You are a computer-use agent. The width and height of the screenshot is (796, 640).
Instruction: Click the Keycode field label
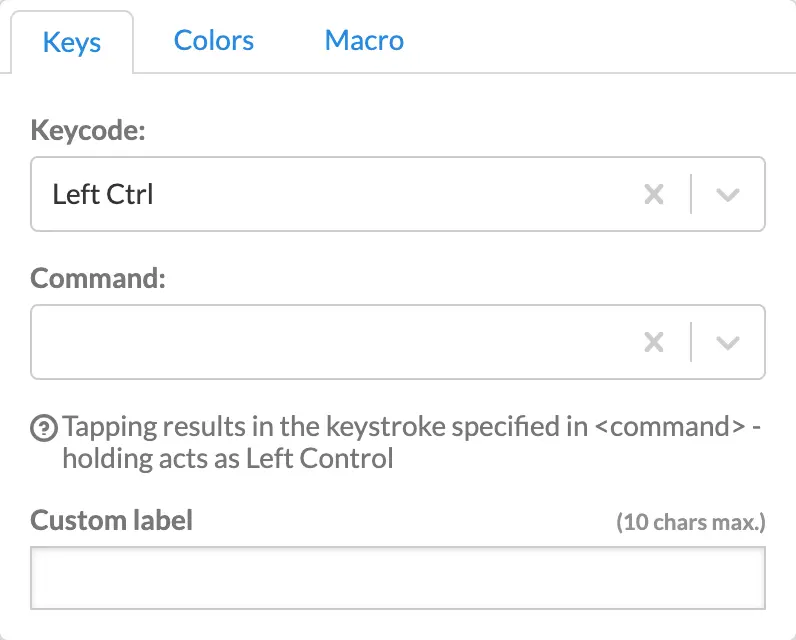89,130
